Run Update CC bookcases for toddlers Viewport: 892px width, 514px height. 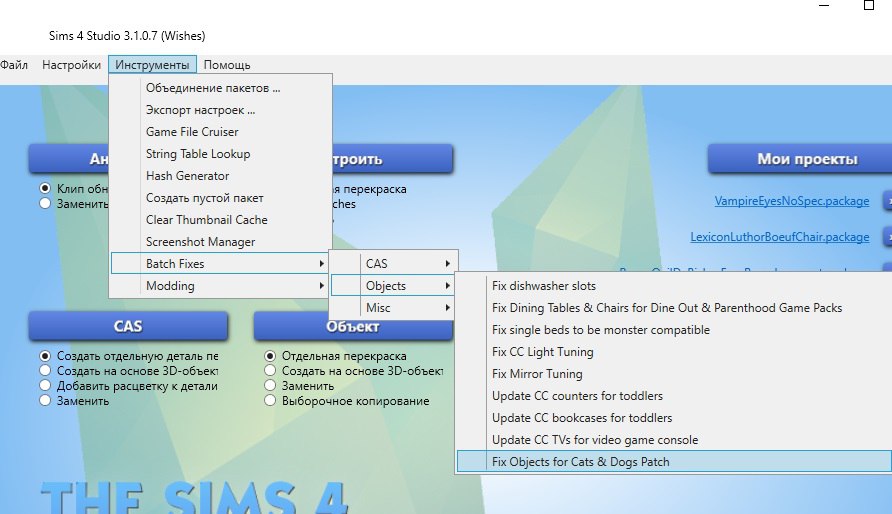click(x=674, y=418)
